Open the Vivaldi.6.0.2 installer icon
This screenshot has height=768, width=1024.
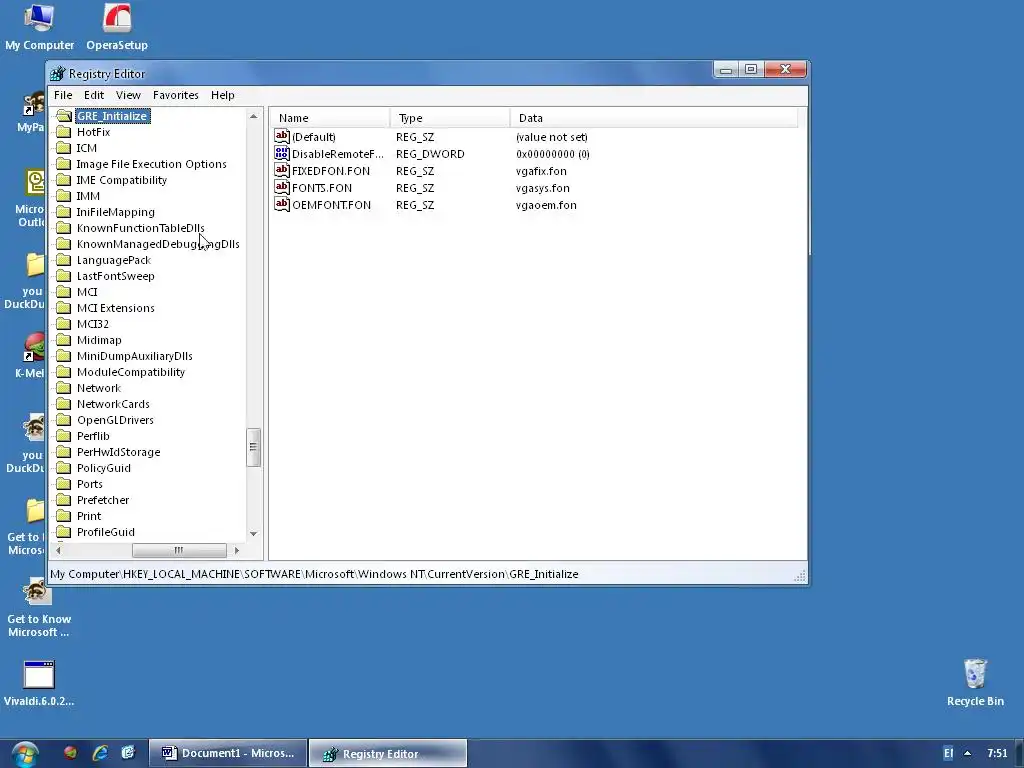39,683
